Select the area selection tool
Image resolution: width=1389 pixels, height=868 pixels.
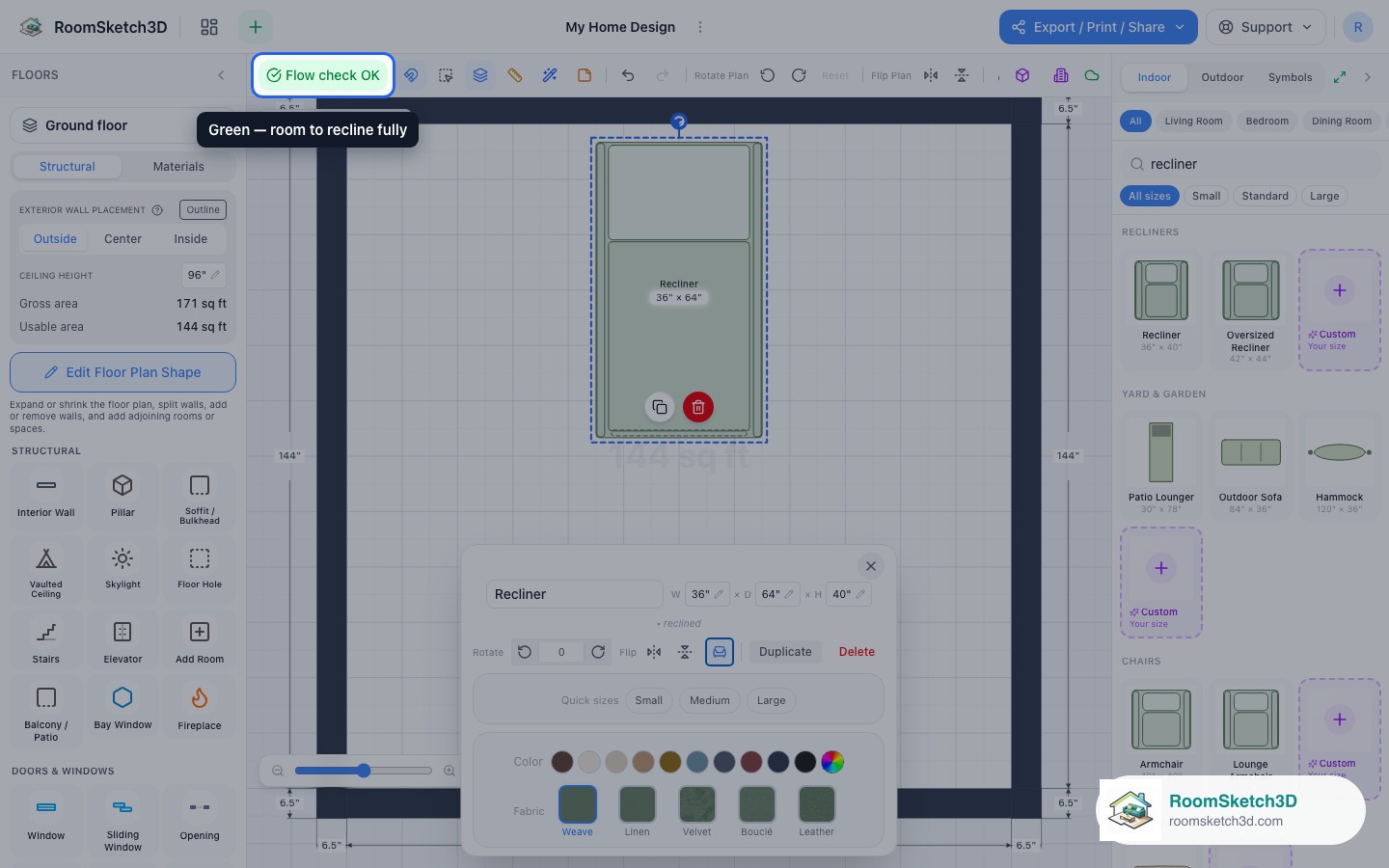coord(446,75)
